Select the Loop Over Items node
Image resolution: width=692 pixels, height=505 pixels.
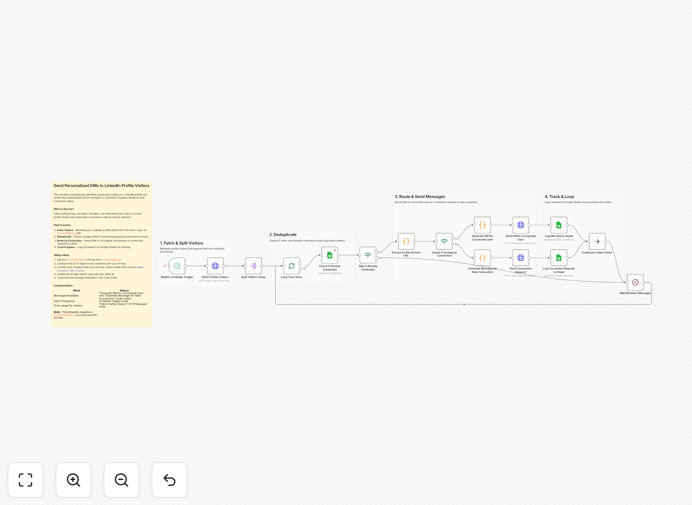(x=291, y=266)
